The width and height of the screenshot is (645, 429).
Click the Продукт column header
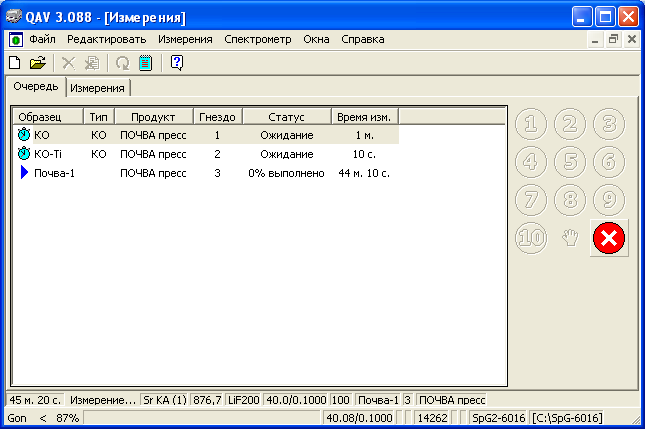[x=153, y=117]
